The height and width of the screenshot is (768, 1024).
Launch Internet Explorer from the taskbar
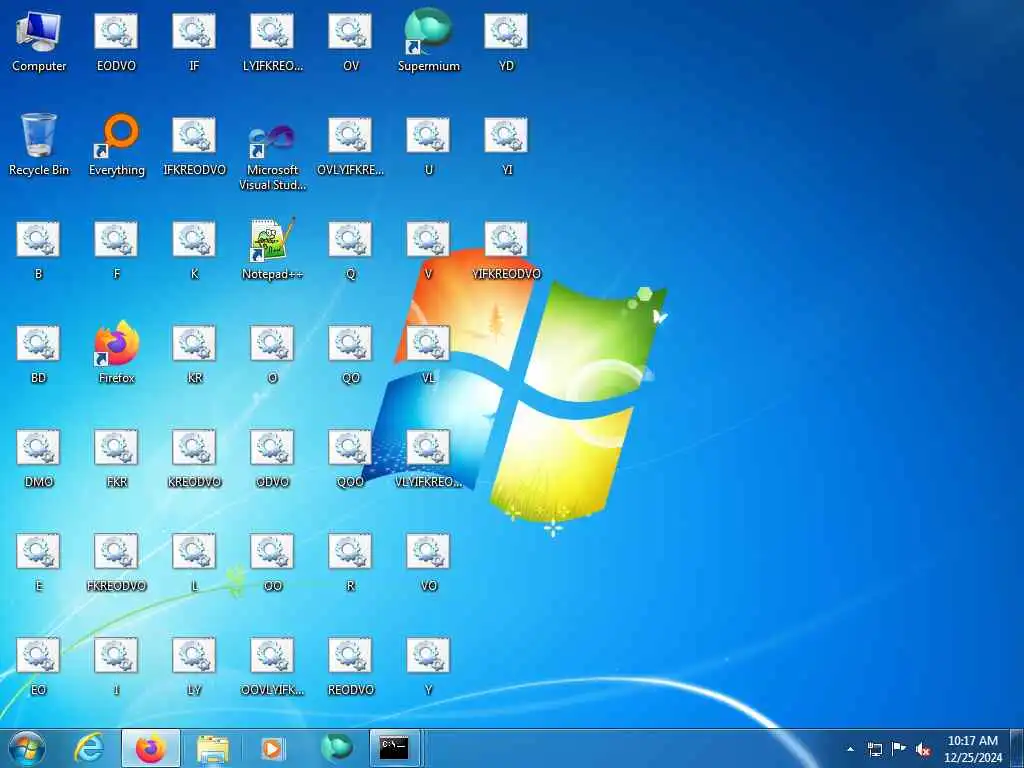click(x=89, y=748)
